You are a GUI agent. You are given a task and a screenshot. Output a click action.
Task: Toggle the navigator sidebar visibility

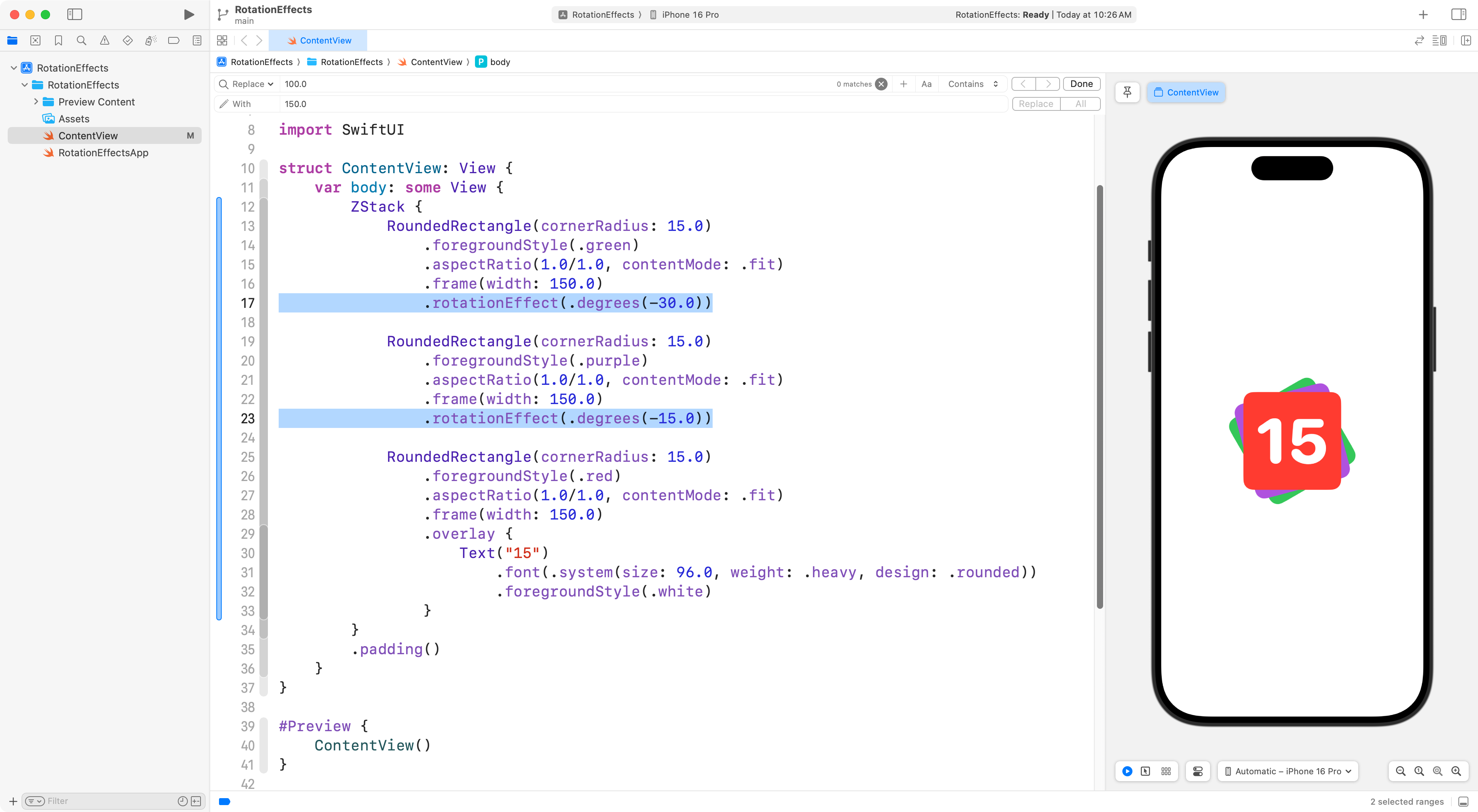click(75, 14)
